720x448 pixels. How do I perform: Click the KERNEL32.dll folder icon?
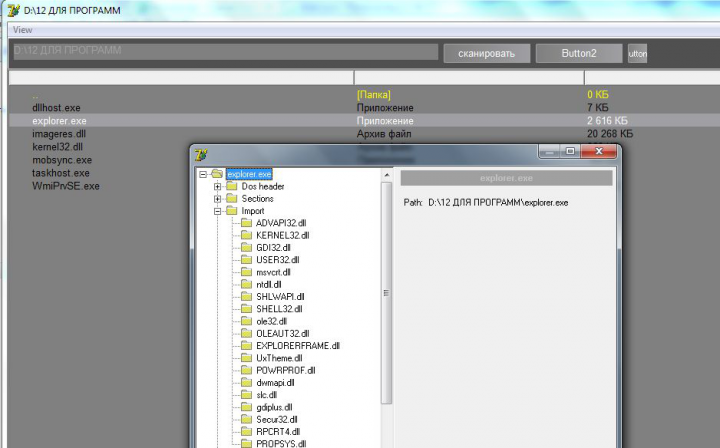[247, 235]
